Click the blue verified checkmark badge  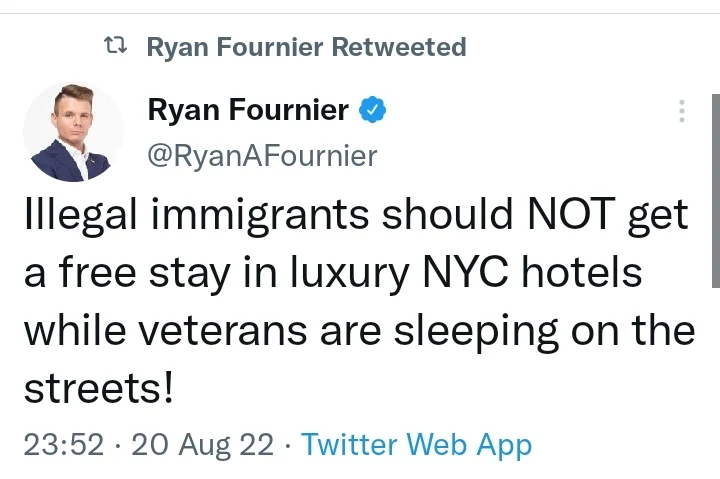(x=373, y=110)
